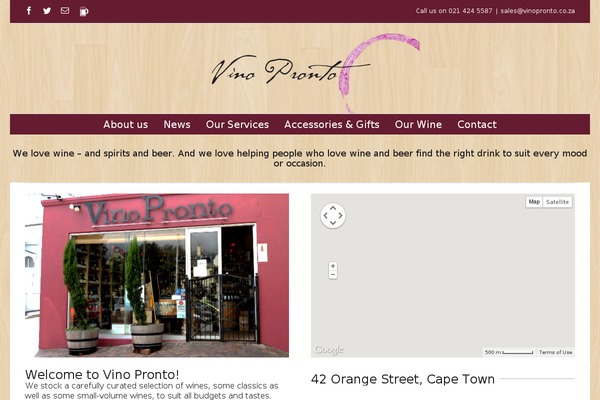The width and height of the screenshot is (600, 400).
Task: Open the Contact page
Action: tap(477, 124)
